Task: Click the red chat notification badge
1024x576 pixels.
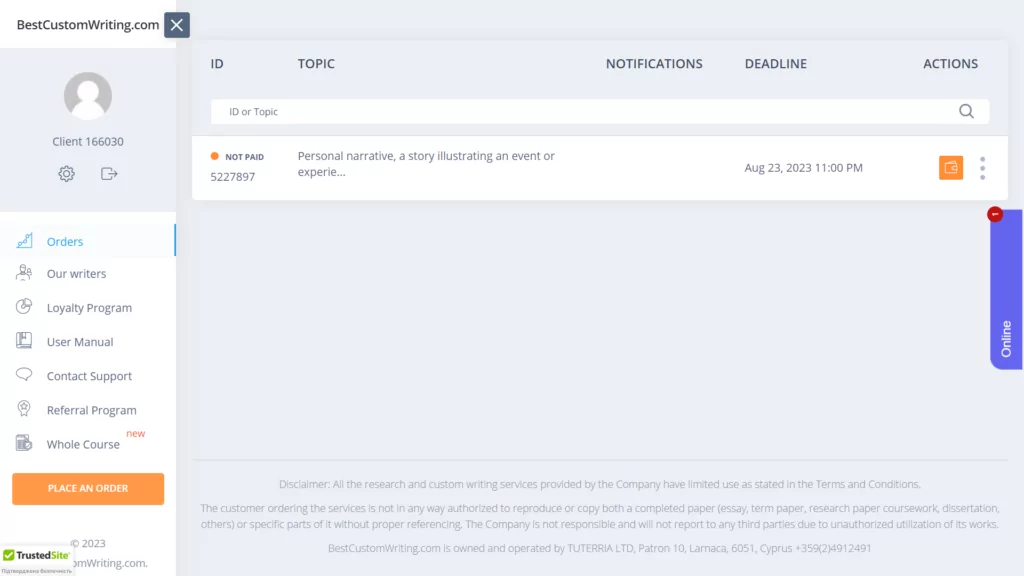Action: [995, 214]
